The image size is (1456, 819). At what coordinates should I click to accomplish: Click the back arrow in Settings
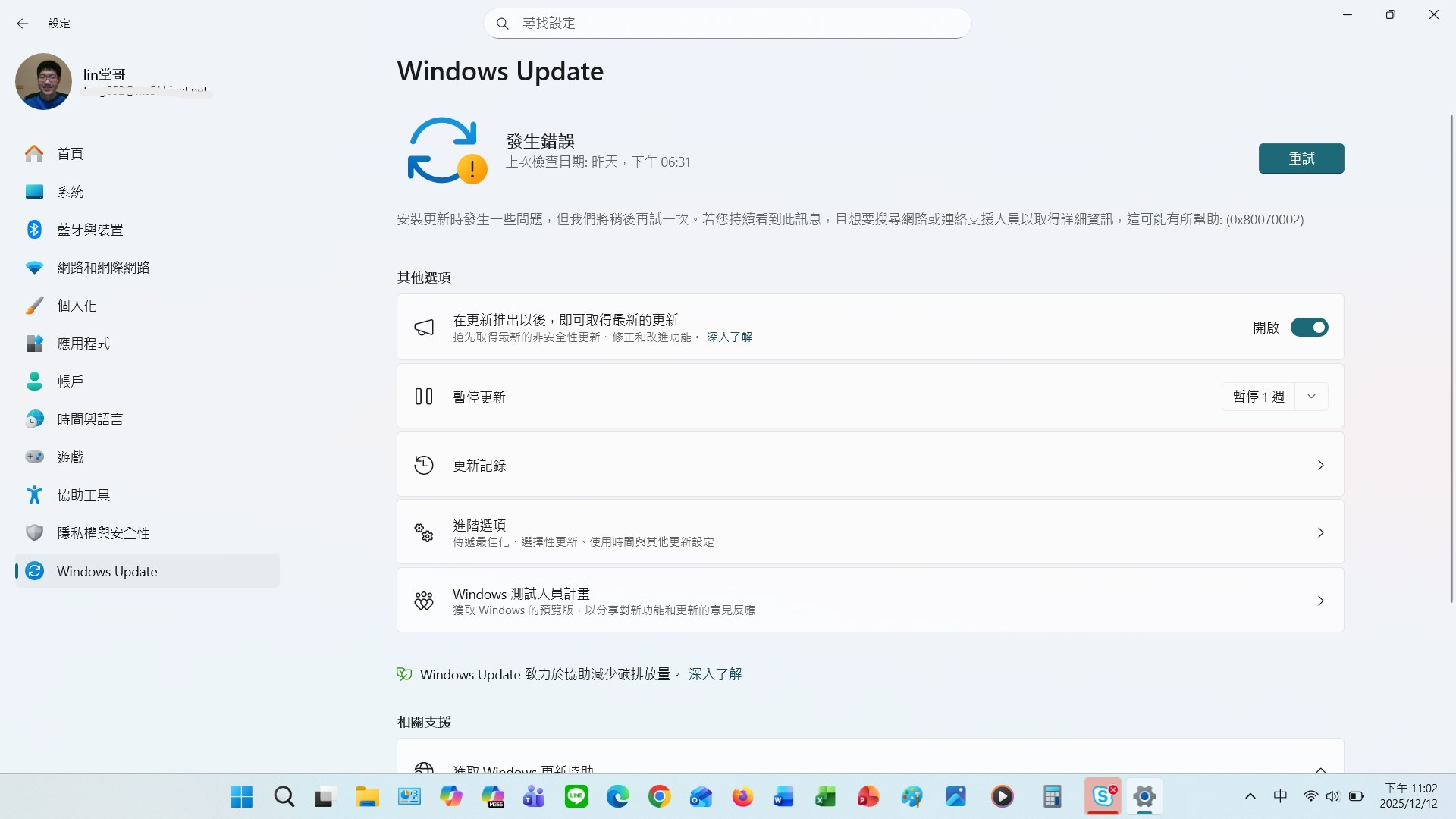click(x=23, y=24)
